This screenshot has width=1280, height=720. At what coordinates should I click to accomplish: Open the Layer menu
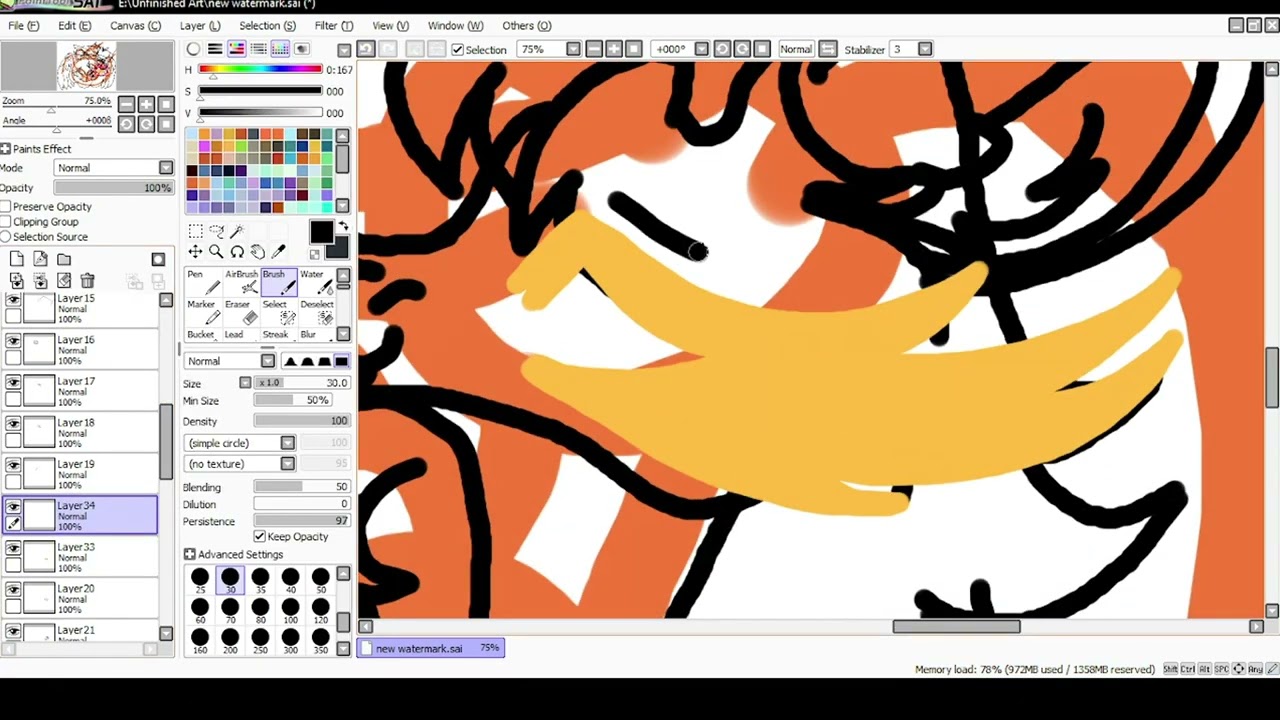click(200, 25)
